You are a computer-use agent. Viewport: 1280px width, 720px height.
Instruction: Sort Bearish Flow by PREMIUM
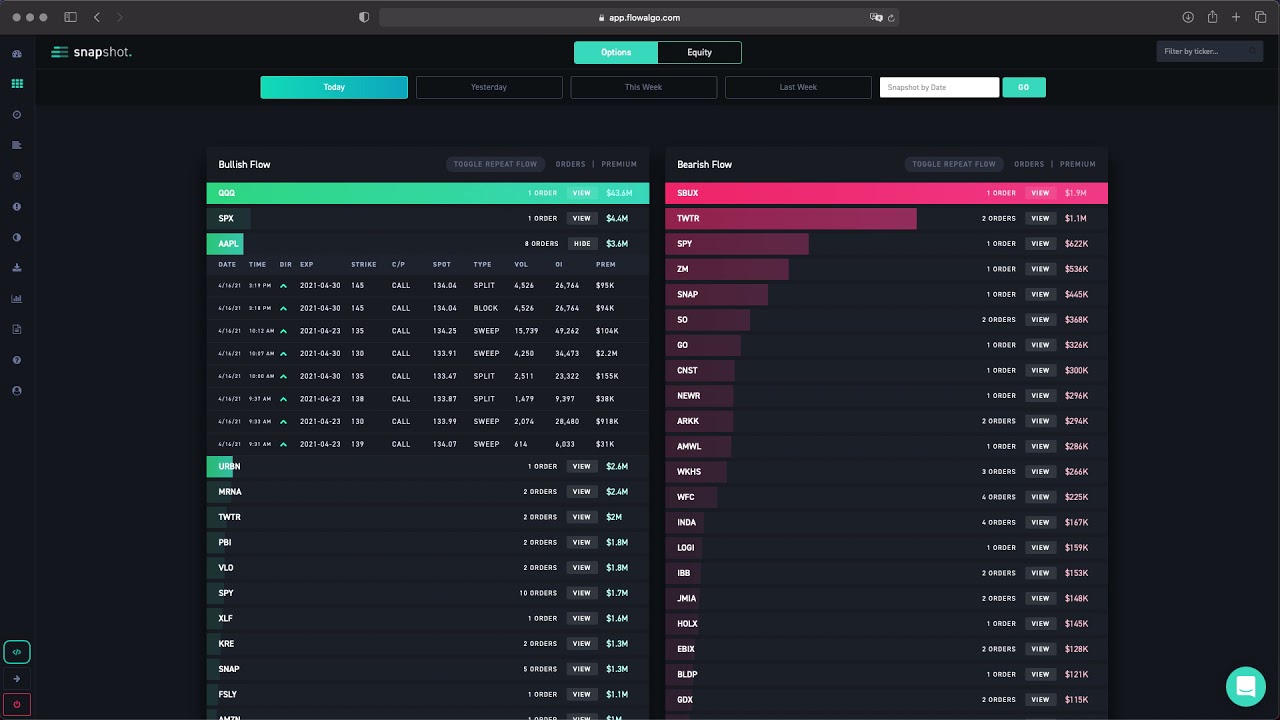pos(1078,164)
